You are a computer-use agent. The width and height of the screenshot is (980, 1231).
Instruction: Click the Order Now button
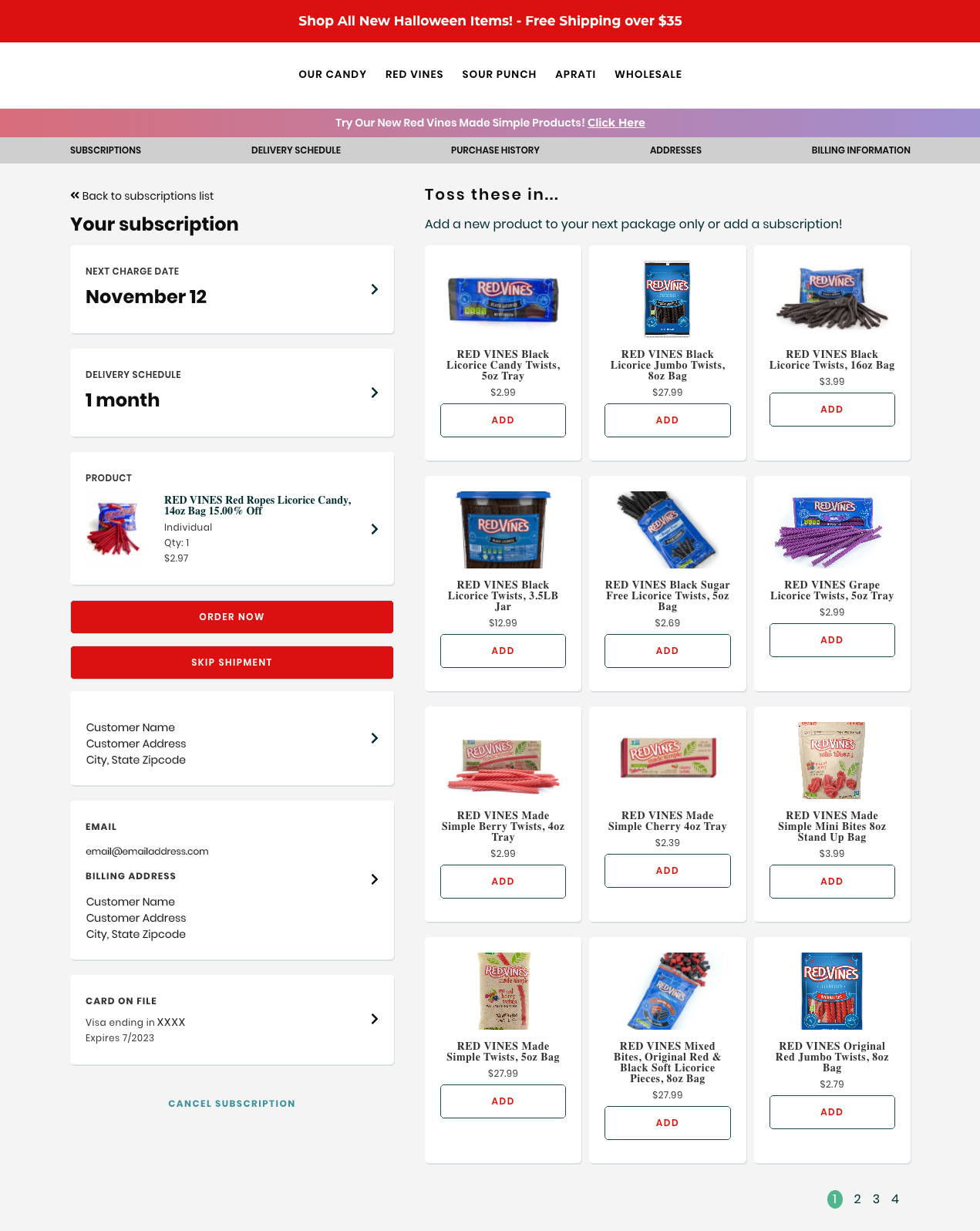pyautogui.click(x=232, y=617)
